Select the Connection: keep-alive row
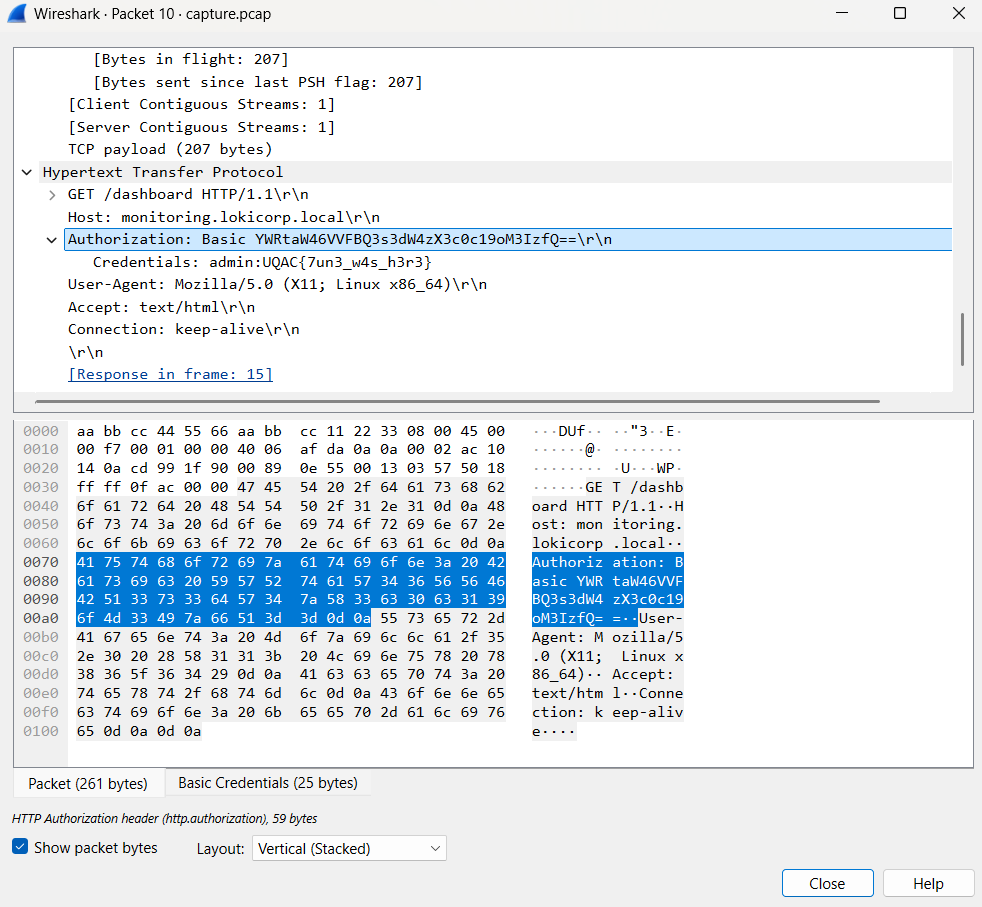 (183, 329)
